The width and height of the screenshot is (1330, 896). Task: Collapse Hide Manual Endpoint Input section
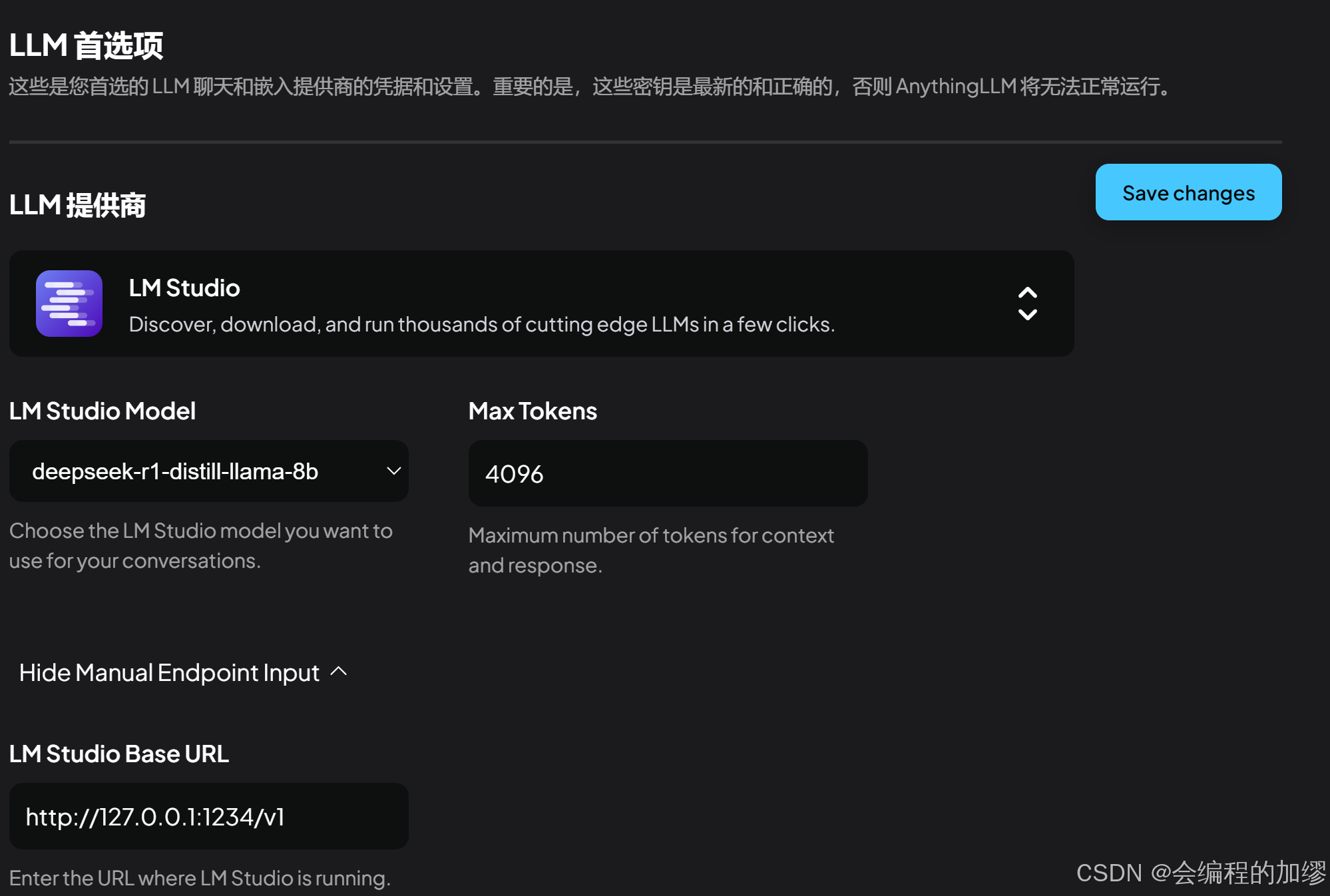click(x=169, y=672)
